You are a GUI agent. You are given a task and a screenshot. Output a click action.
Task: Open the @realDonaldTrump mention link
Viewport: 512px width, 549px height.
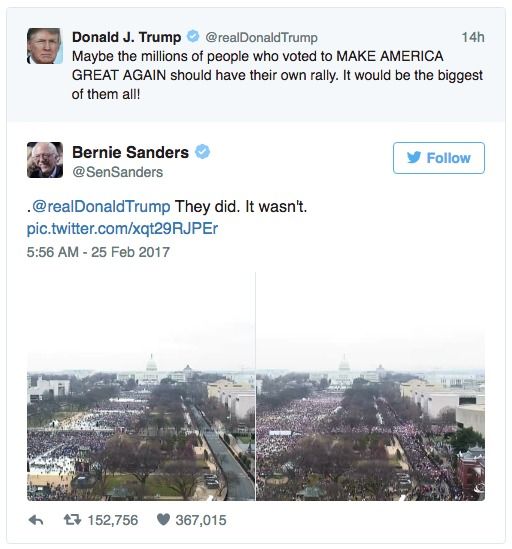pyautogui.click(x=101, y=207)
